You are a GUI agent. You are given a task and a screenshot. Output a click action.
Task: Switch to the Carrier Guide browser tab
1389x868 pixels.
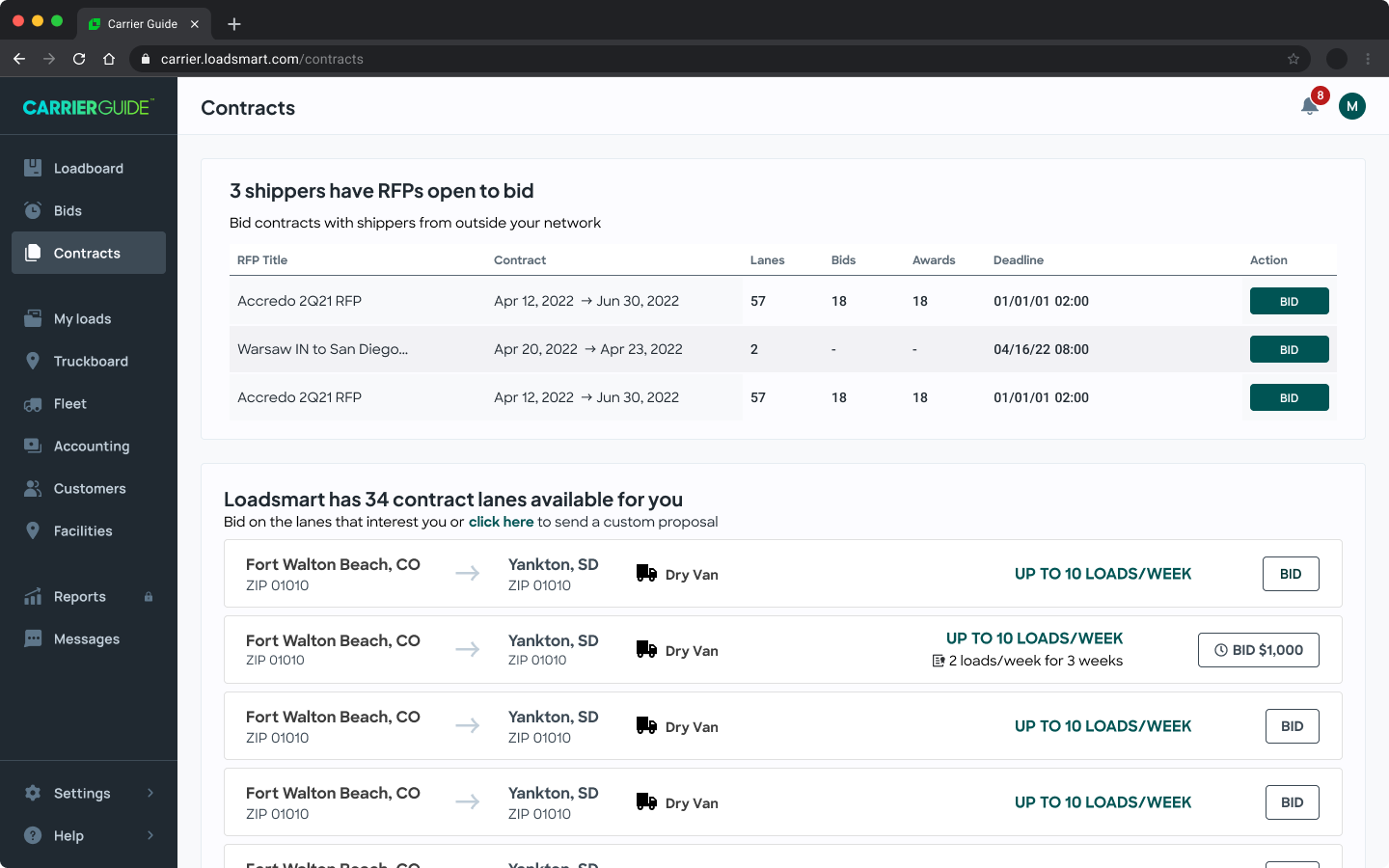[x=143, y=24]
